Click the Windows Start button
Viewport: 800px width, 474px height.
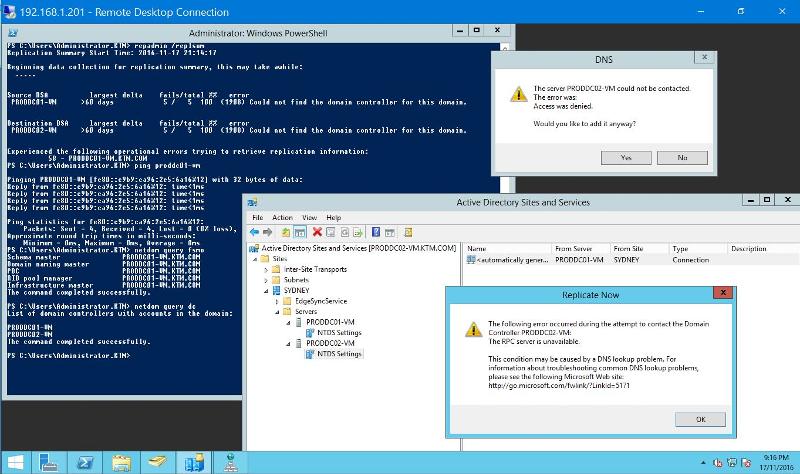tap(15, 463)
